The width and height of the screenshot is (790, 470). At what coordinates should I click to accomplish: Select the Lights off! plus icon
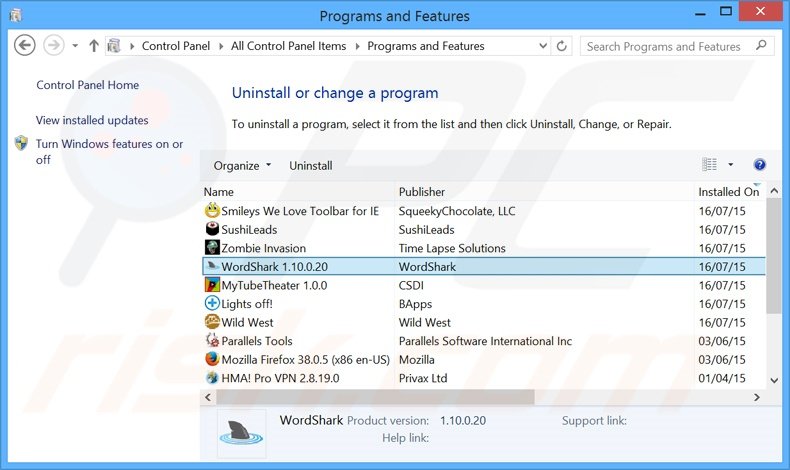click(212, 303)
